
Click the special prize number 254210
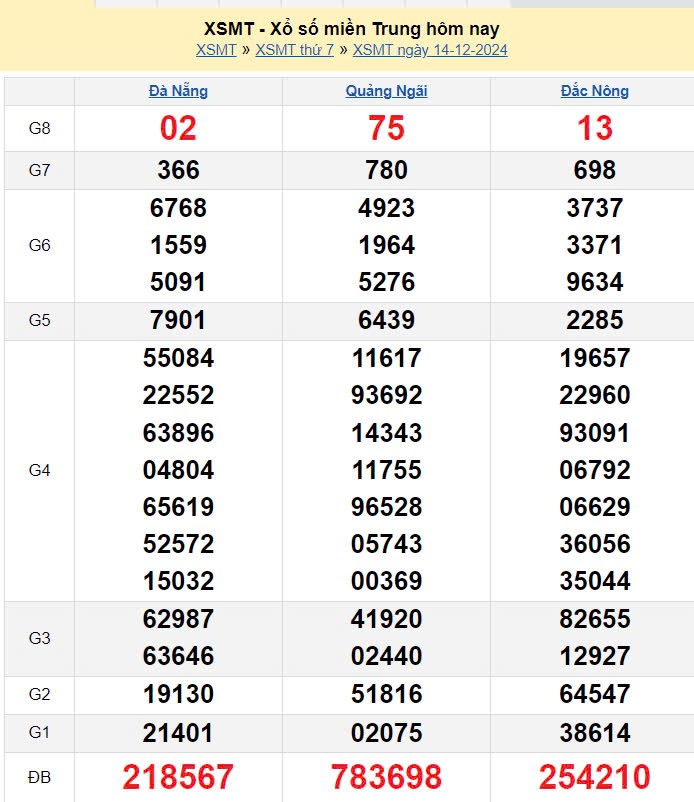pyautogui.click(x=594, y=777)
